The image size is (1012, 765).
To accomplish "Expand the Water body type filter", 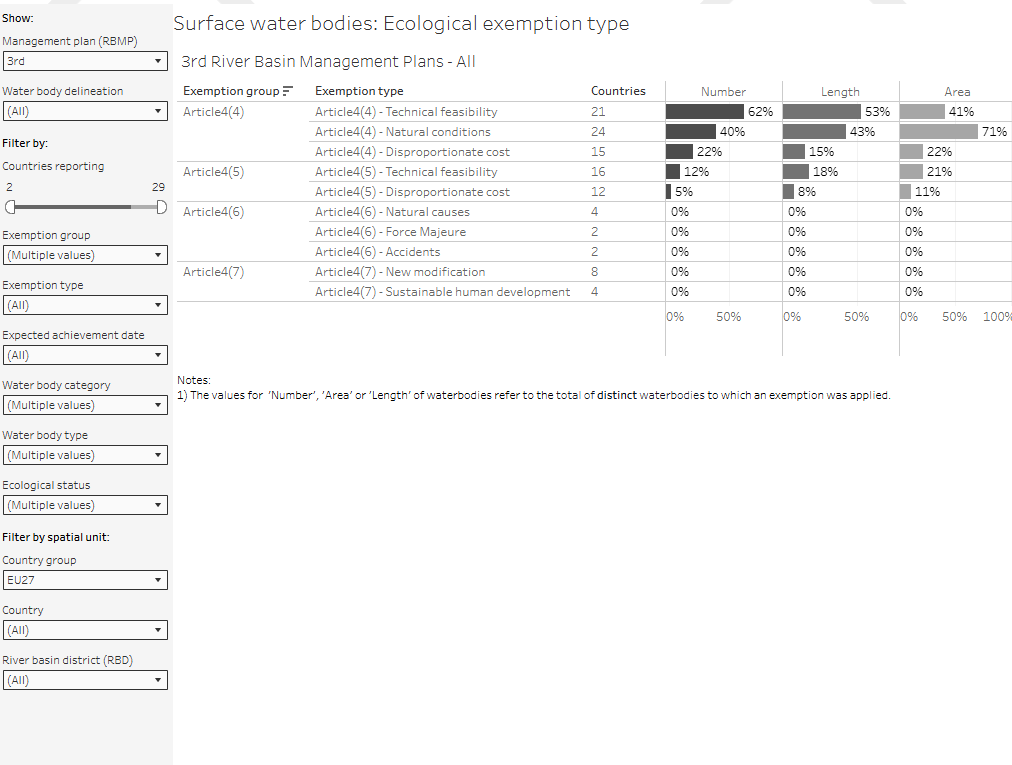I will click(x=84, y=455).
